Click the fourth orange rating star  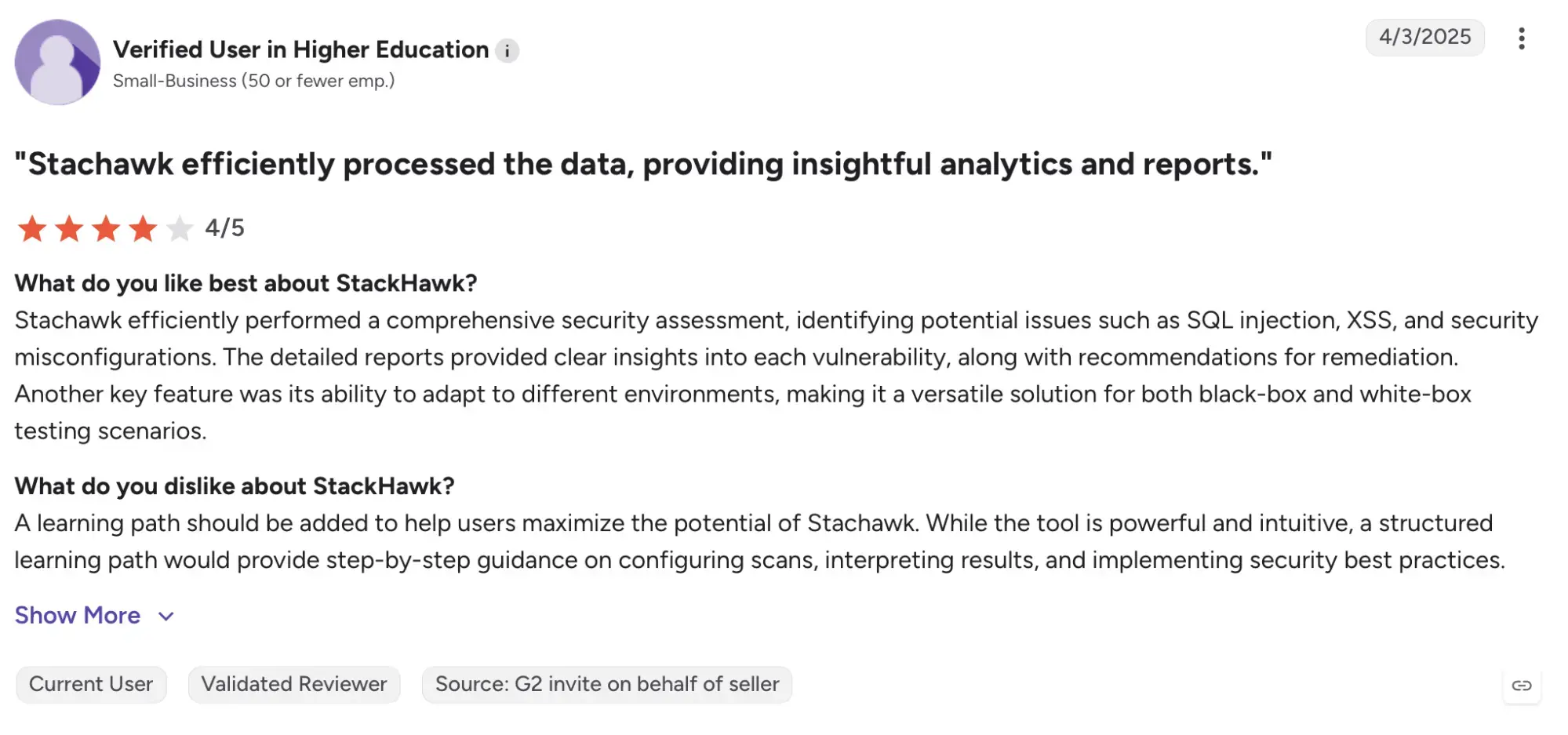click(x=143, y=229)
